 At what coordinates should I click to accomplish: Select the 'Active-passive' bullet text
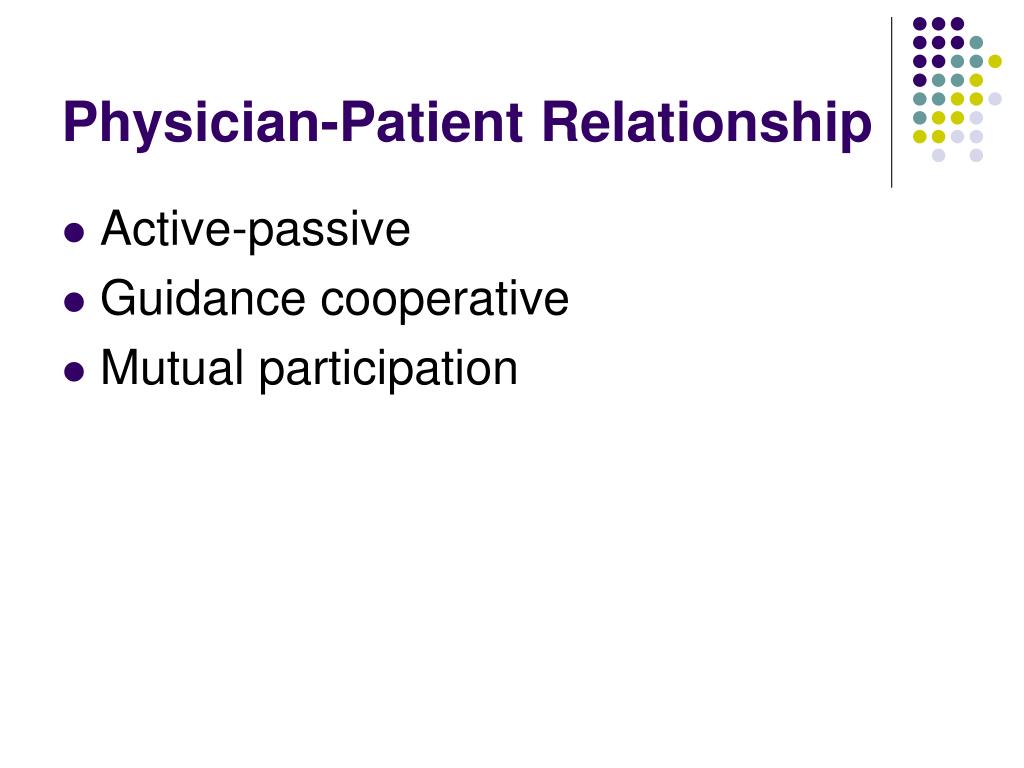tap(255, 230)
